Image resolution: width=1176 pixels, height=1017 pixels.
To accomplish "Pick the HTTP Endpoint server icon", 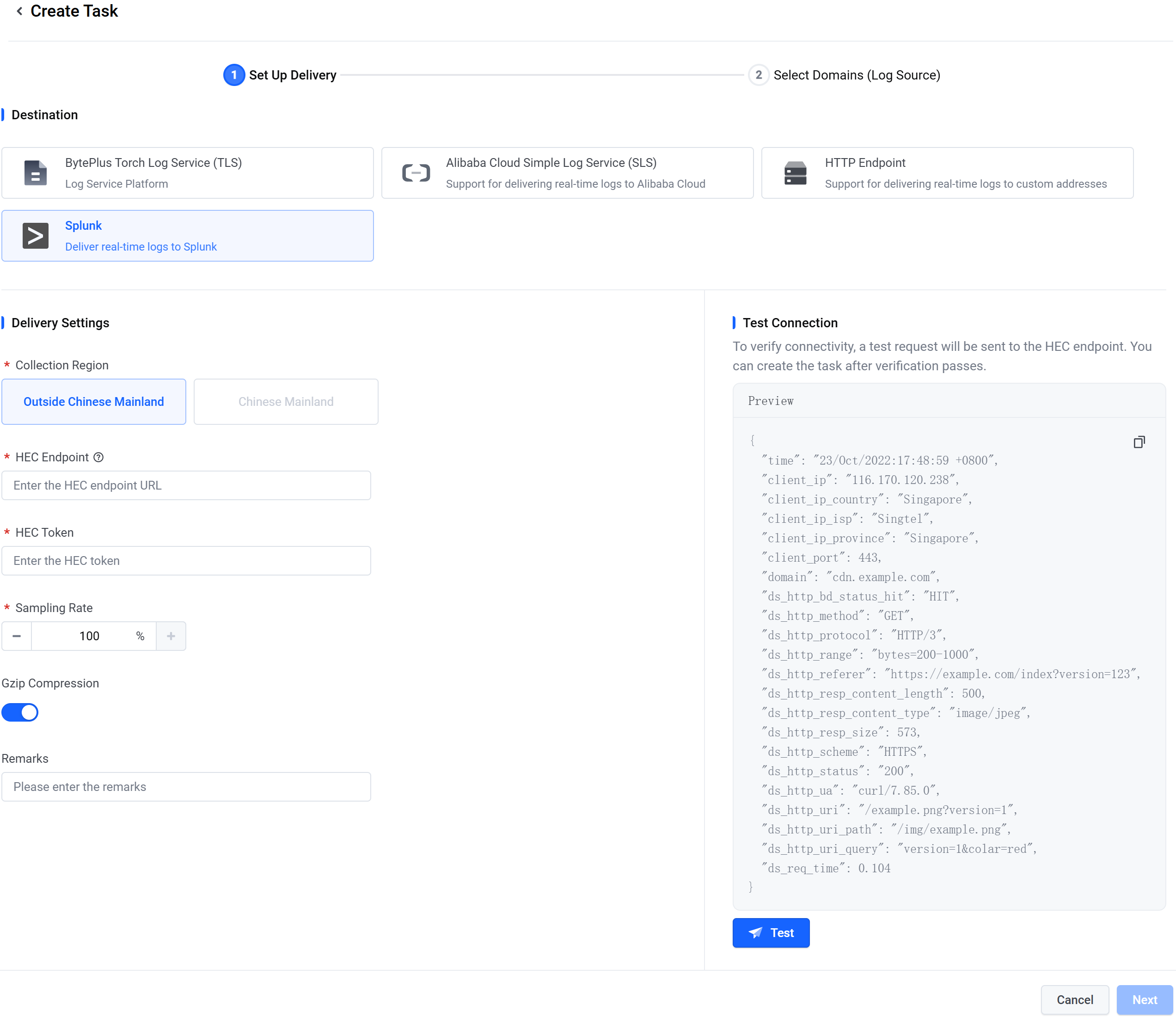I will point(795,173).
